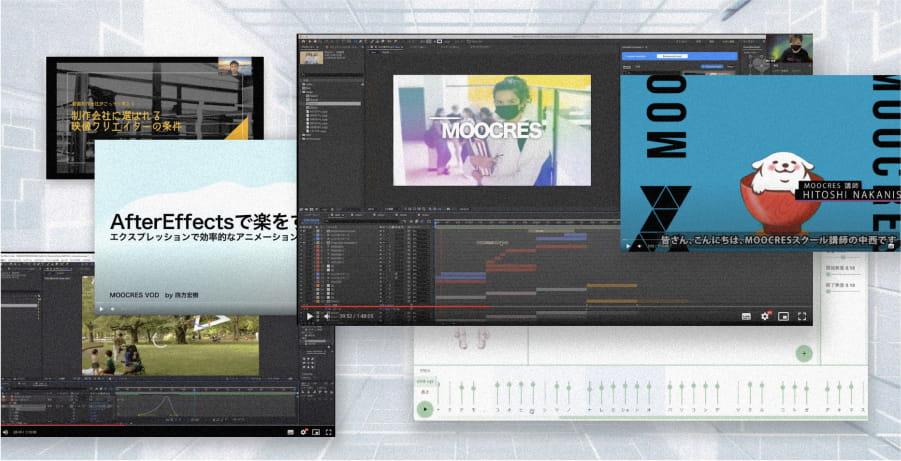Image resolution: width=901 pixels, height=461 pixels.
Task: Switch the center video to miniplayer
Action: coord(783,316)
